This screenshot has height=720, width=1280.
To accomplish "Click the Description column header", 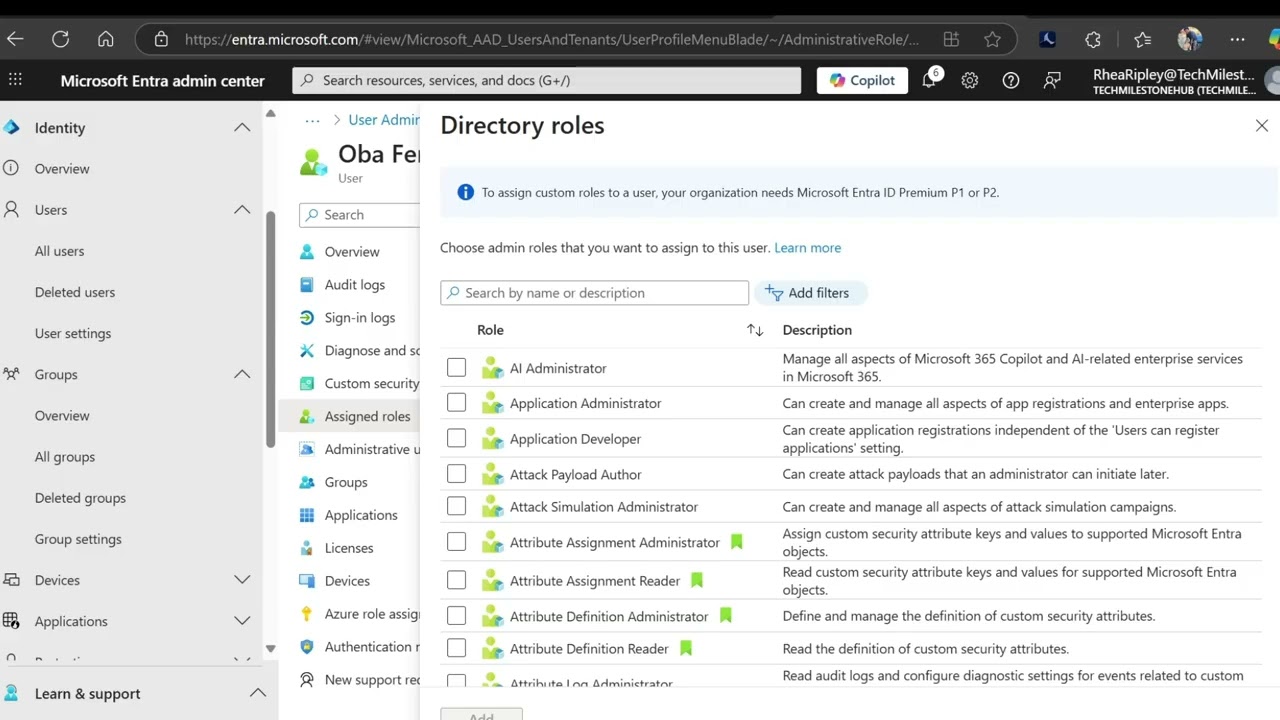I will point(817,330).
